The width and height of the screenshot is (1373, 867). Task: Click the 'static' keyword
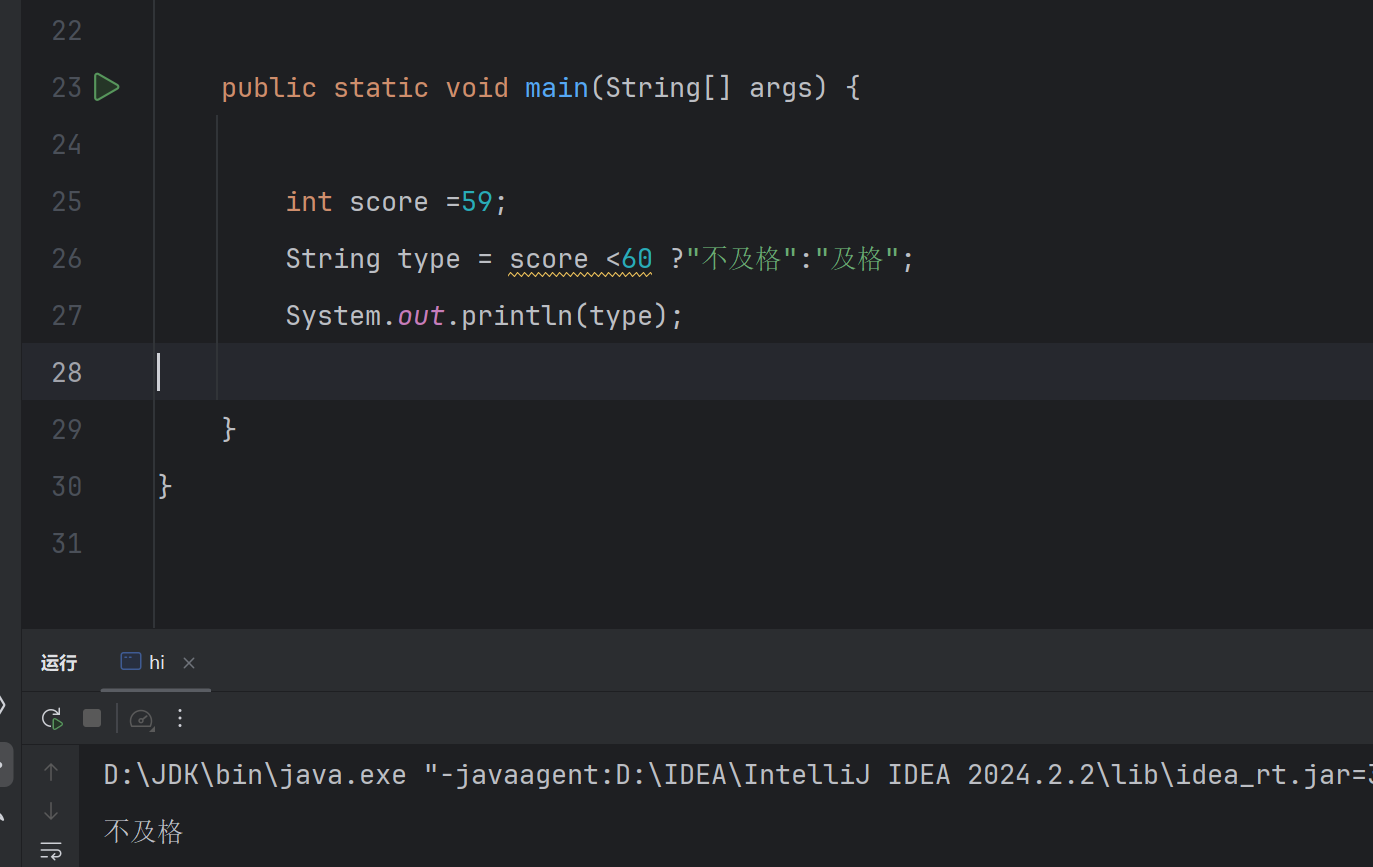point(381,88)
